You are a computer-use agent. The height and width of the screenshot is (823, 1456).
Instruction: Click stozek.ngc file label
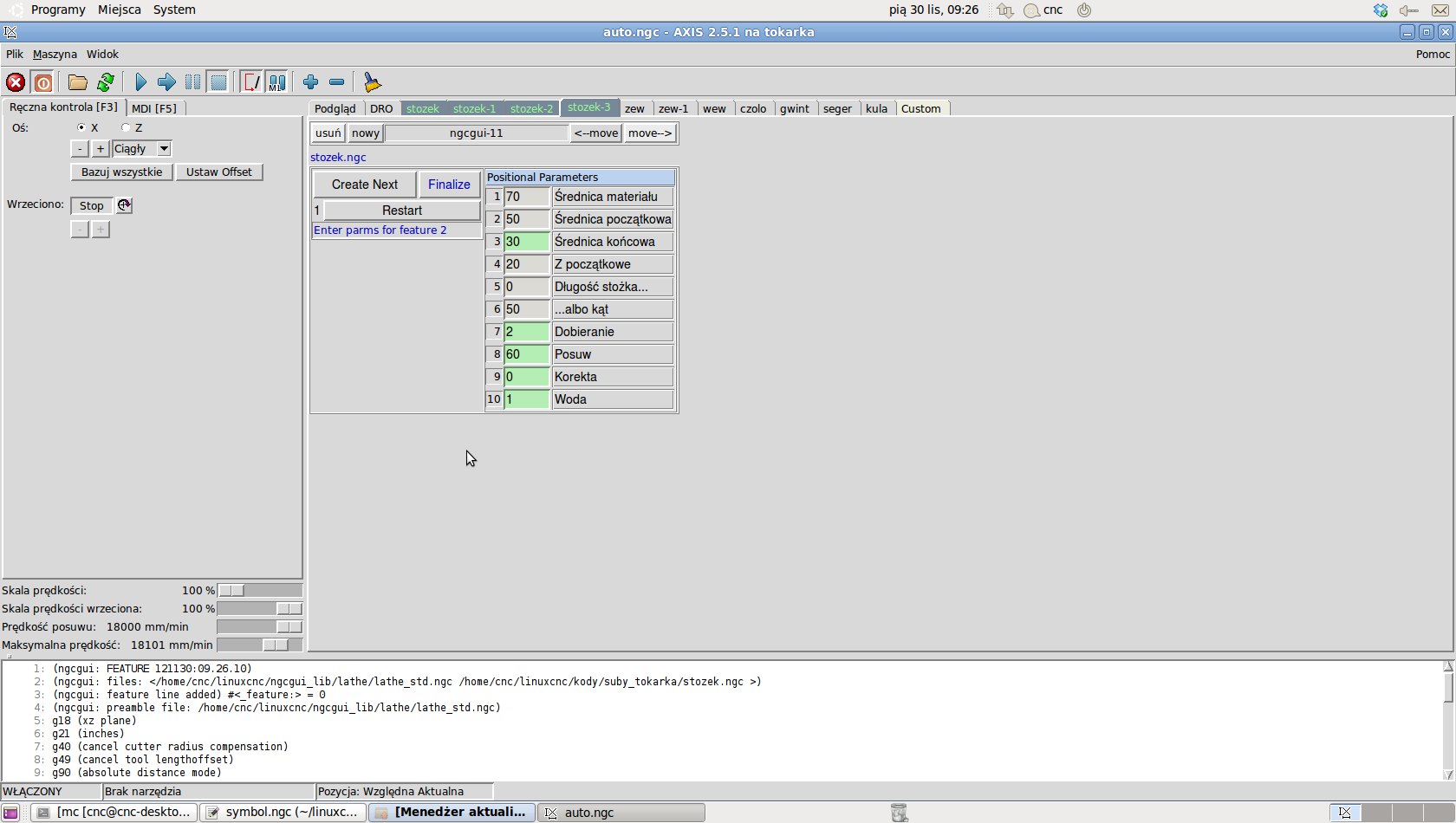pyautogui.click(x=338, y=158)
